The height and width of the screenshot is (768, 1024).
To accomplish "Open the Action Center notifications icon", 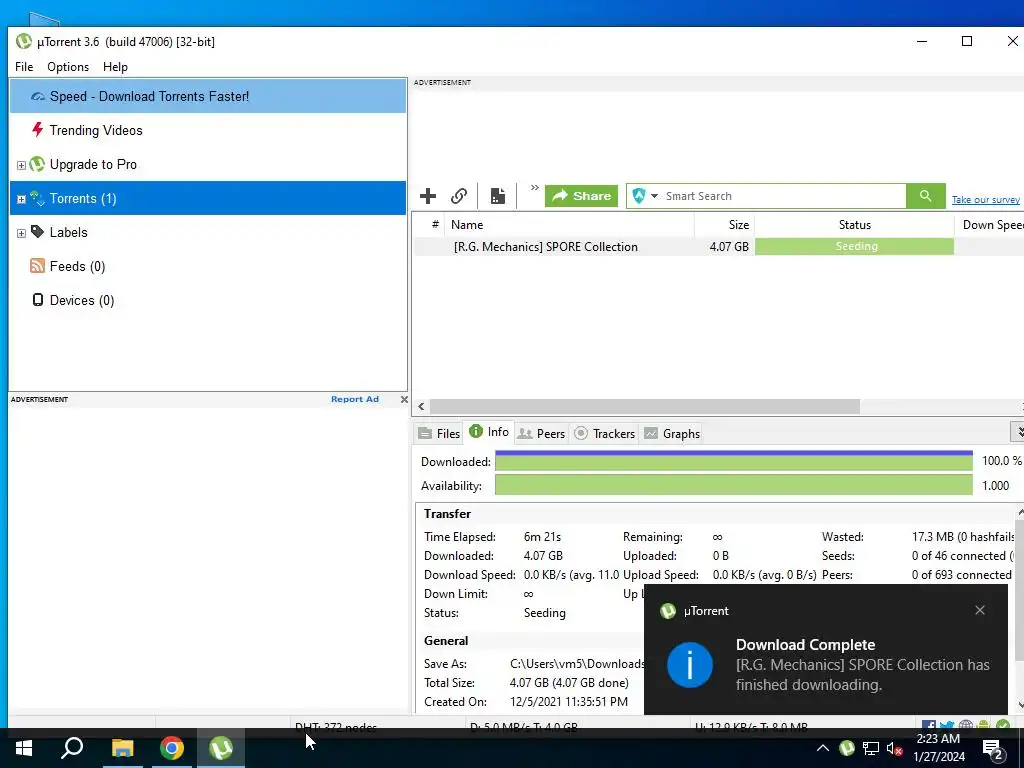I will tap(994, 750).
